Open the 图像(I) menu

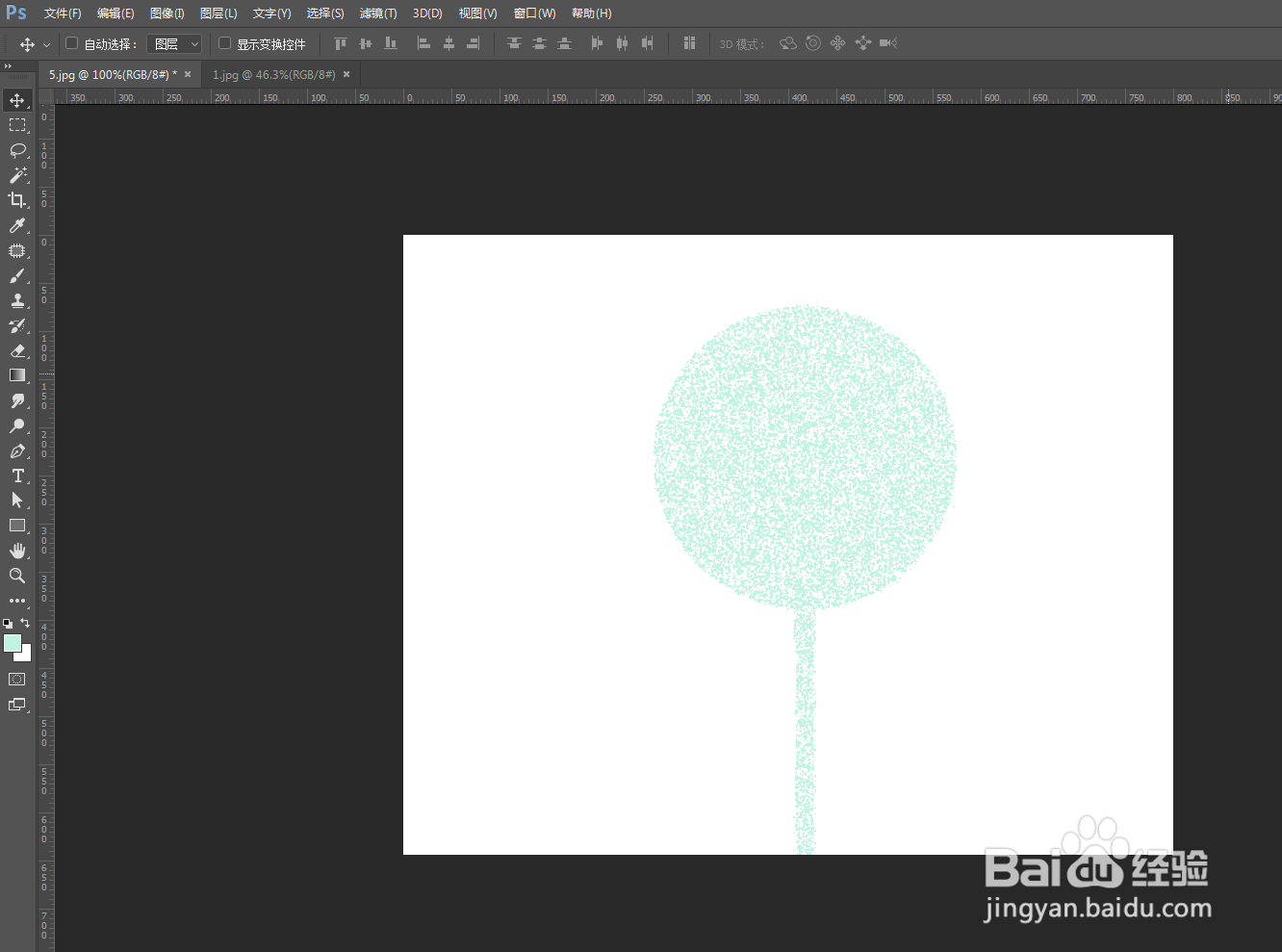click(167, 13)
